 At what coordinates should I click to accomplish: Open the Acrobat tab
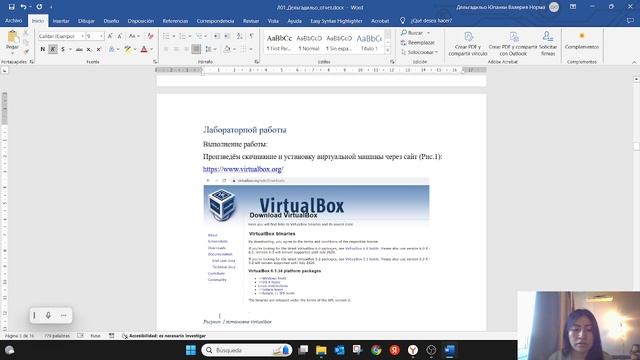tap(380, 21)
